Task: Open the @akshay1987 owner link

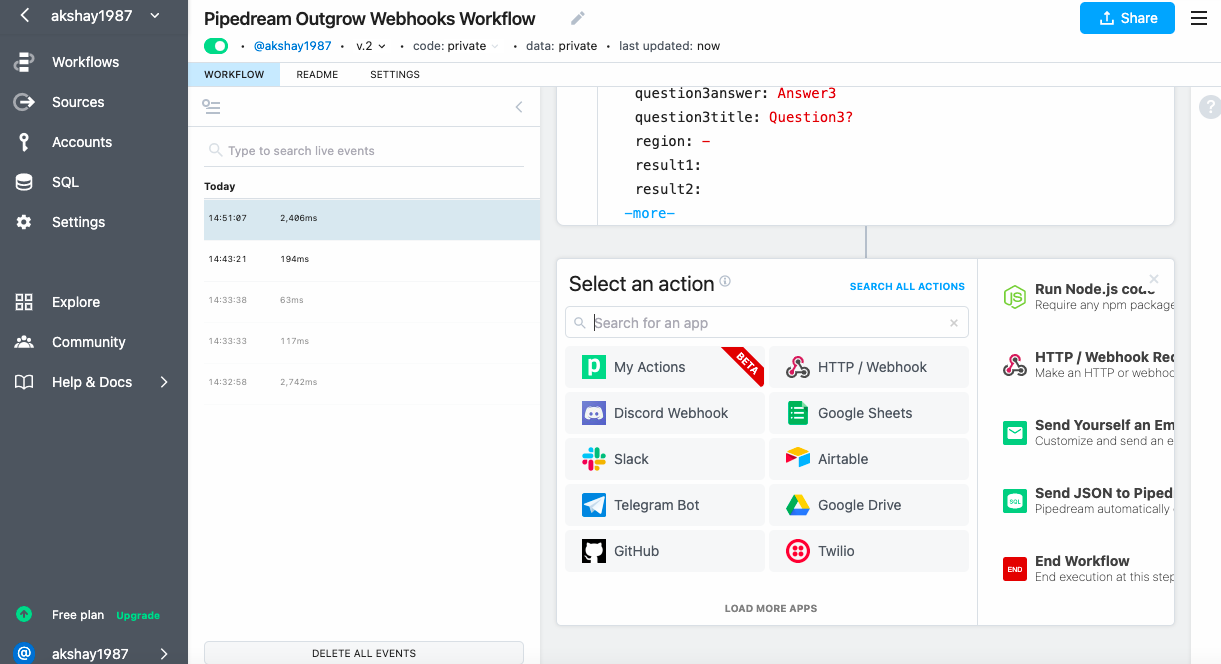Action: 292,46
